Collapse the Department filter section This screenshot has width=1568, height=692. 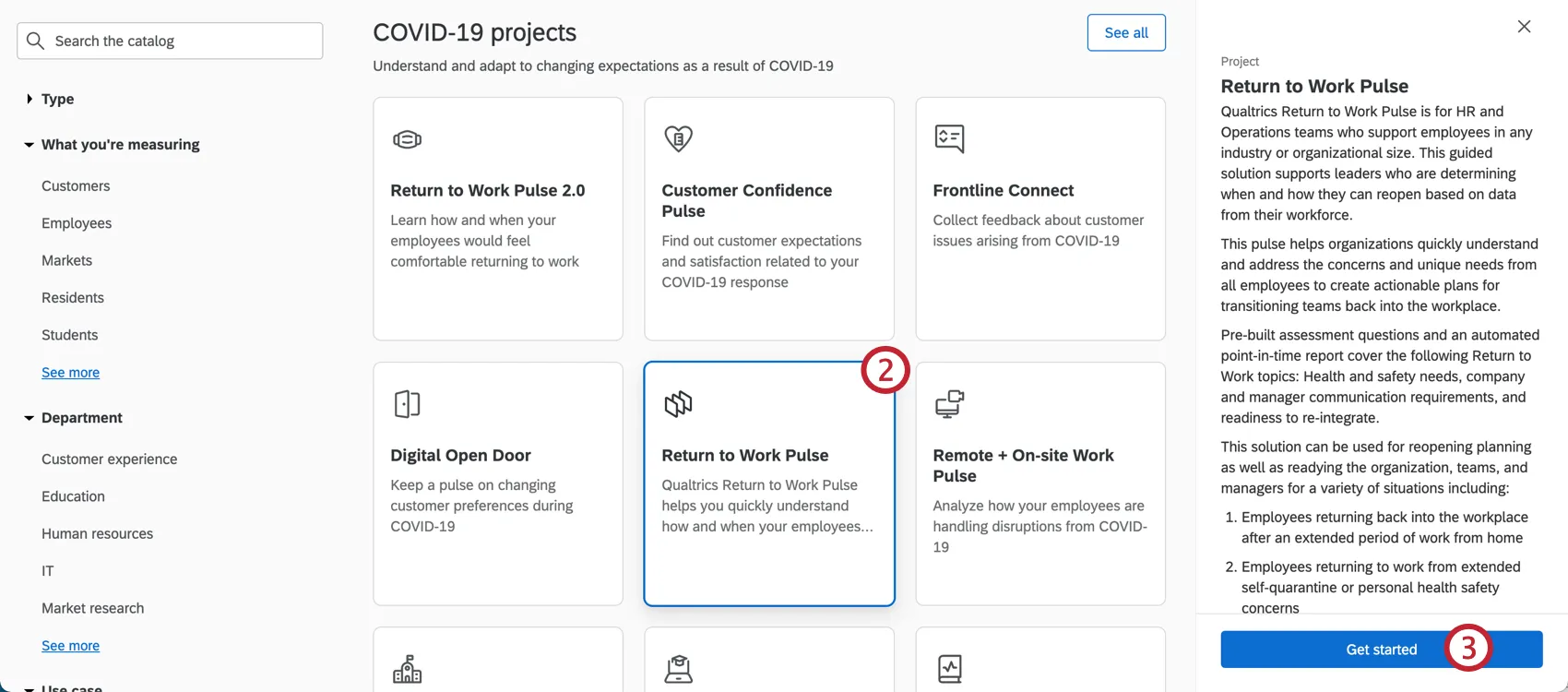point(30,418)
